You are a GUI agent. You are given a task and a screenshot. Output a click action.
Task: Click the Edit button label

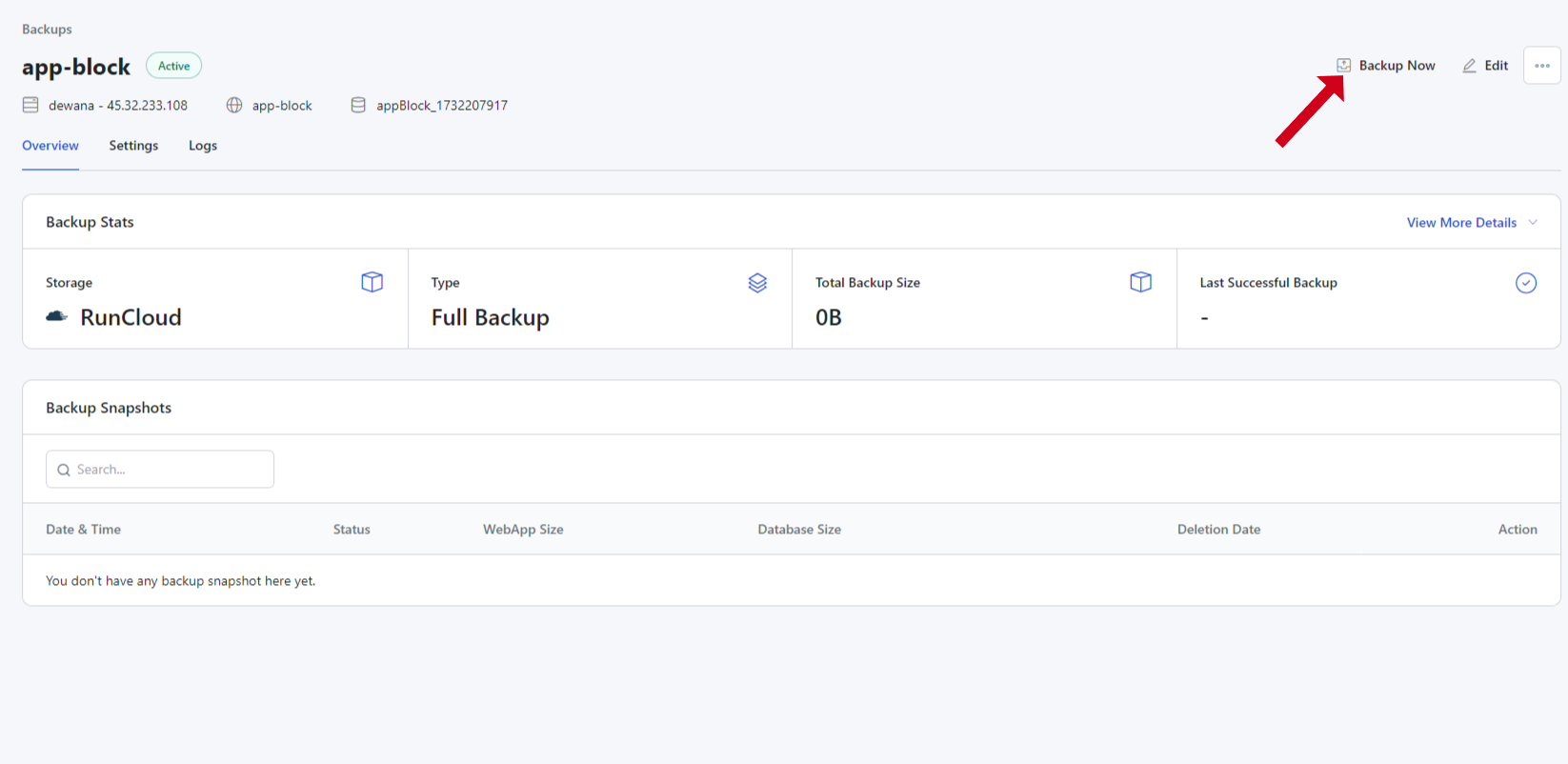coord(1496,66)
